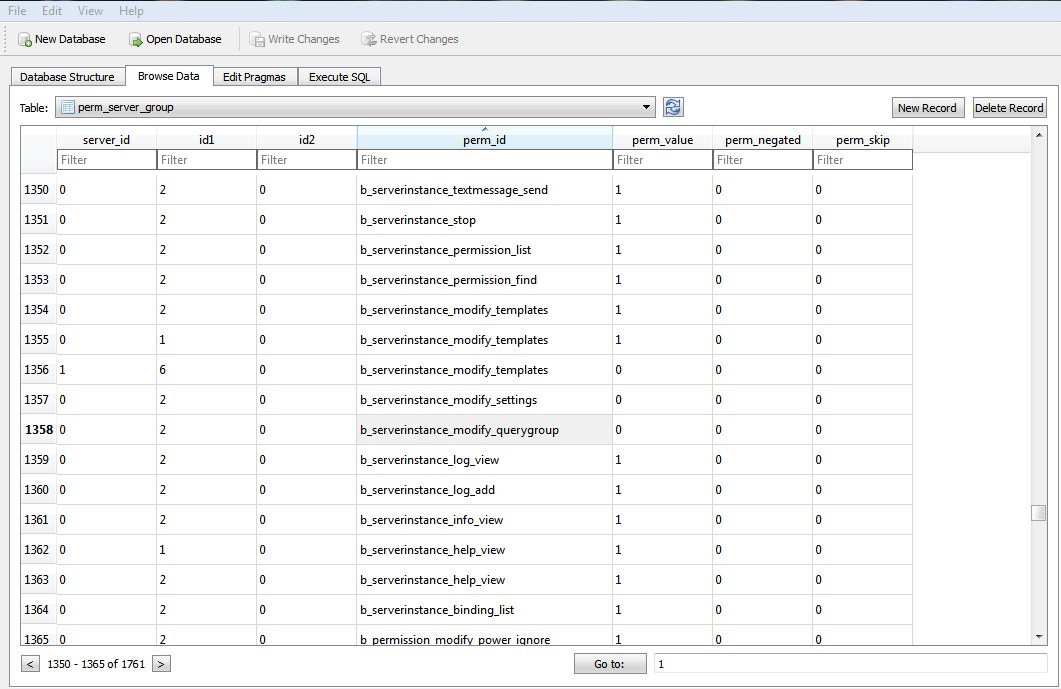The height and width of the screenshot is (689, 1061).
Task: Select the b_serverinstance_binding_list cell
Action: (x=484, y=610)
